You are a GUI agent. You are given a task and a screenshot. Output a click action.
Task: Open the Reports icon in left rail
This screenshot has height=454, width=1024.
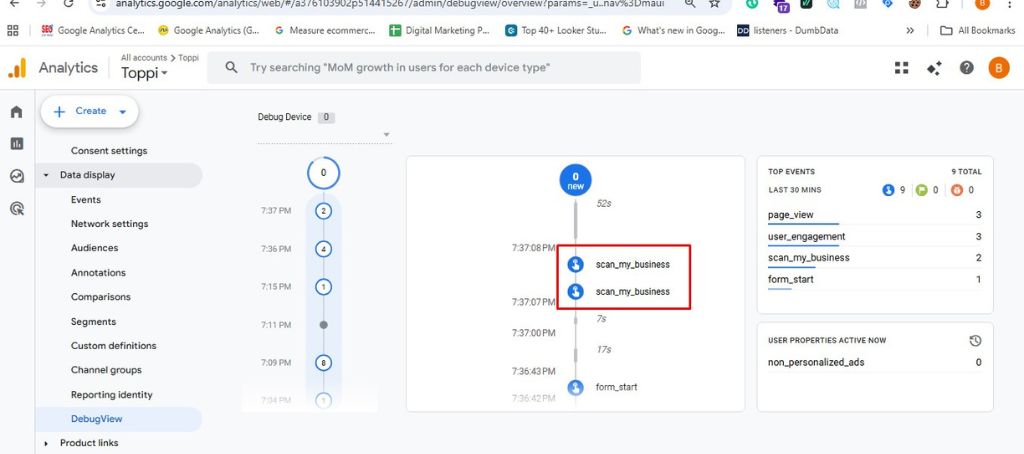16,144
